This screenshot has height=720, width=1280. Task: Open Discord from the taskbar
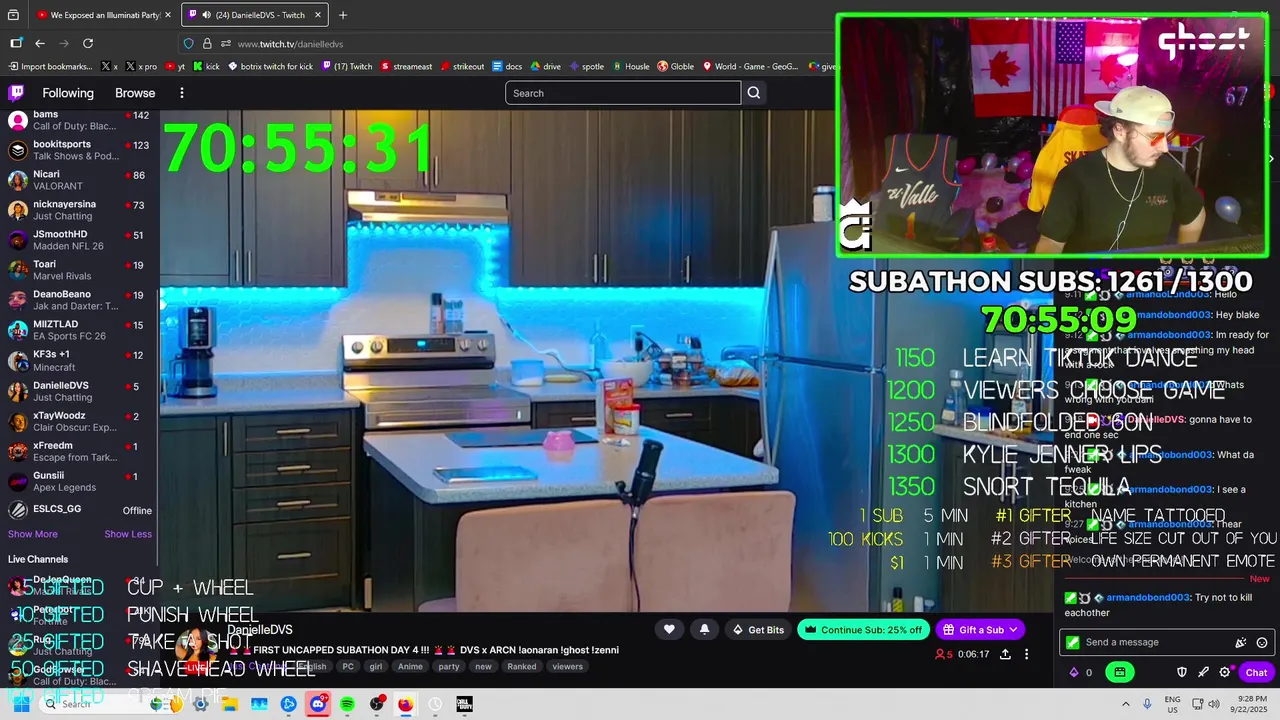(x=318, y=704)
